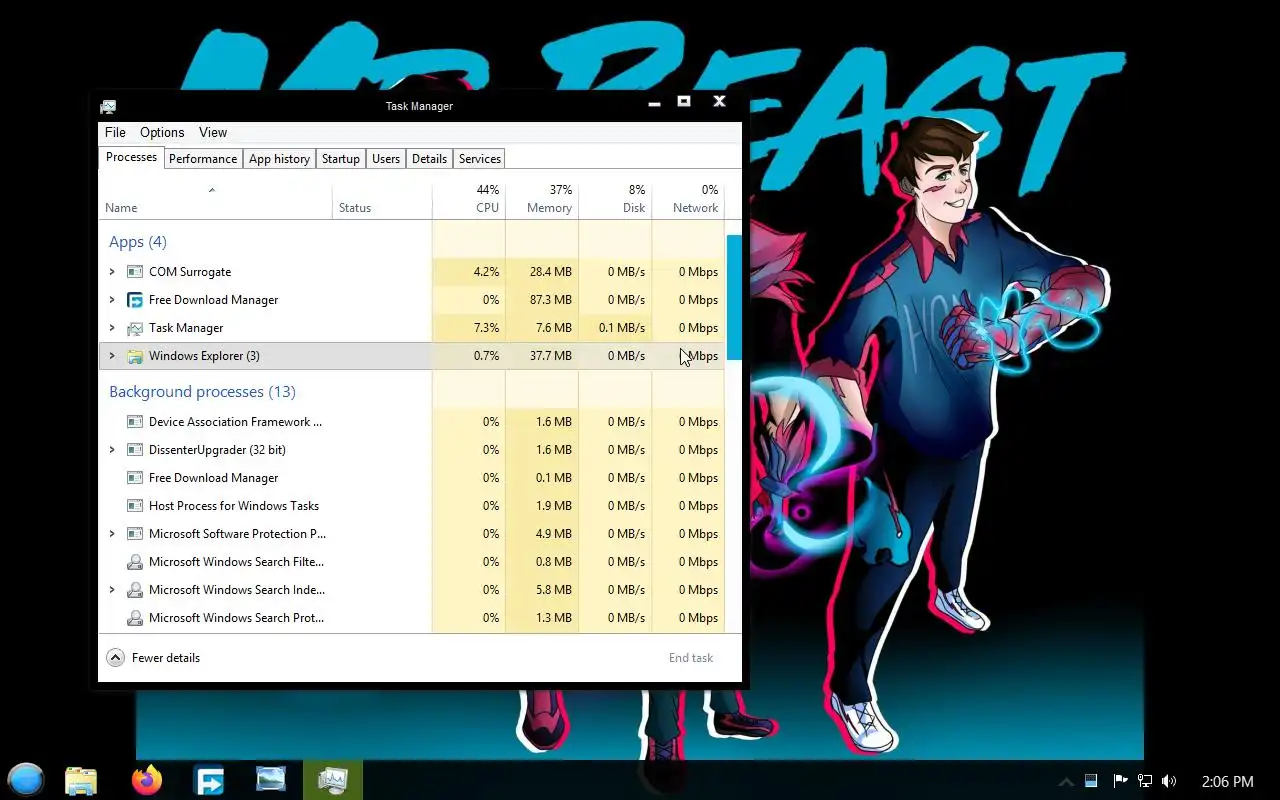This screenshot has height=800, width=1280.
Task: Click the Microsoft Software Protection process icon
Action: (135, 534)
